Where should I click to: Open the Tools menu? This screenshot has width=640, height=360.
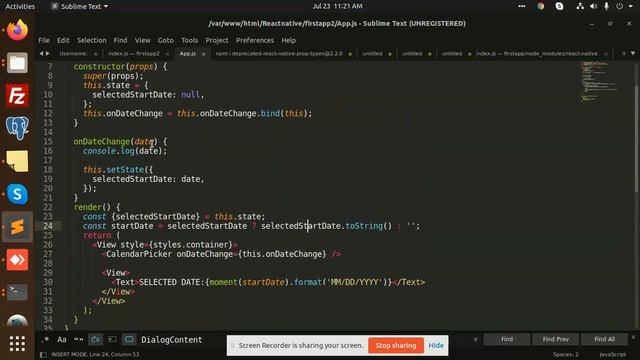pyautogui.click(x=189, y=40)
